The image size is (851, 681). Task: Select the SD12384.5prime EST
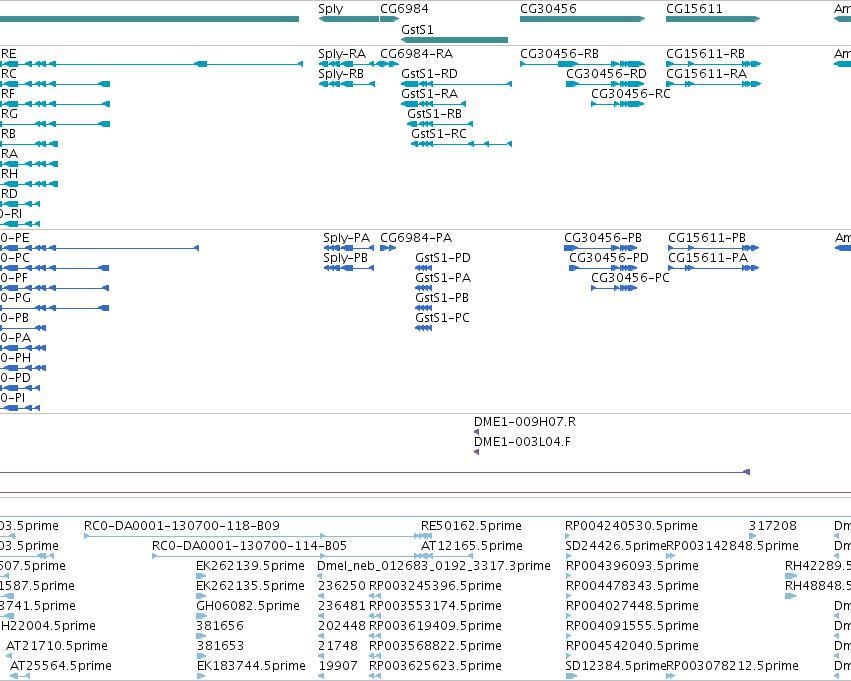571,676
